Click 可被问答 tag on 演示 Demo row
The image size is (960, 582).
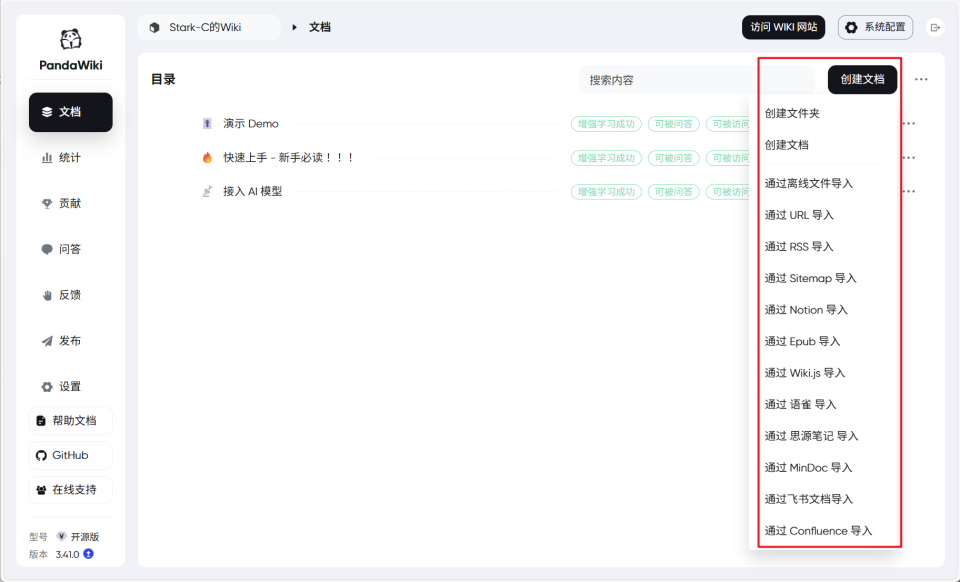pos(673,124)
